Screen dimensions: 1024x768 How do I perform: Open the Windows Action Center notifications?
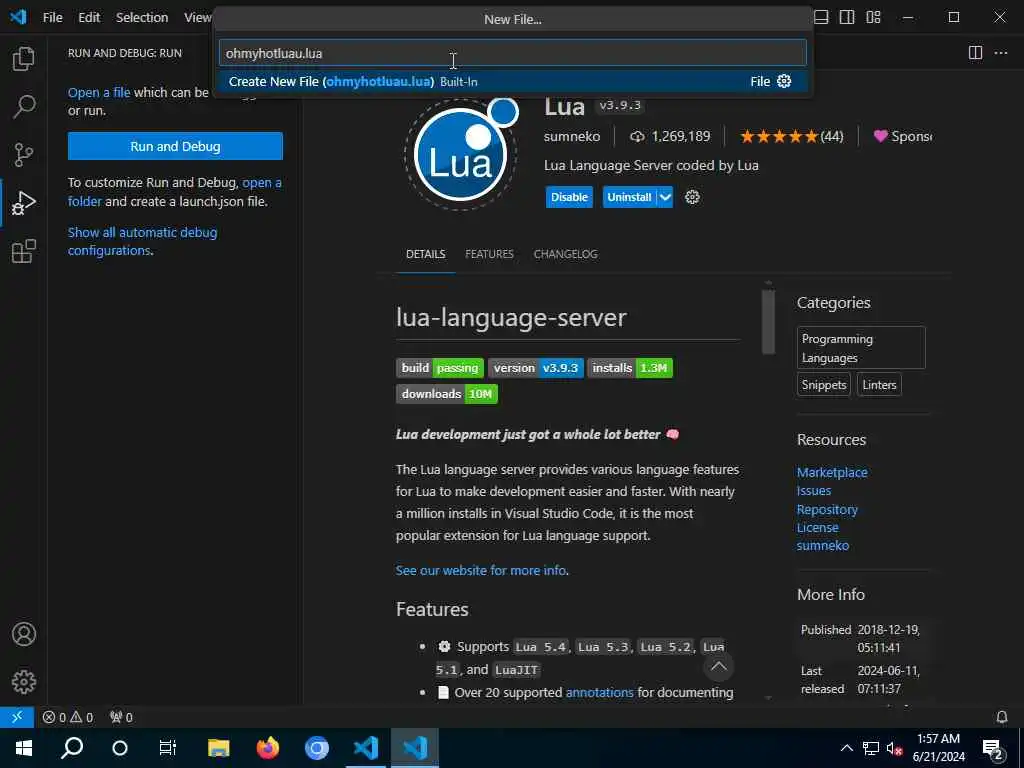point(993,748)
